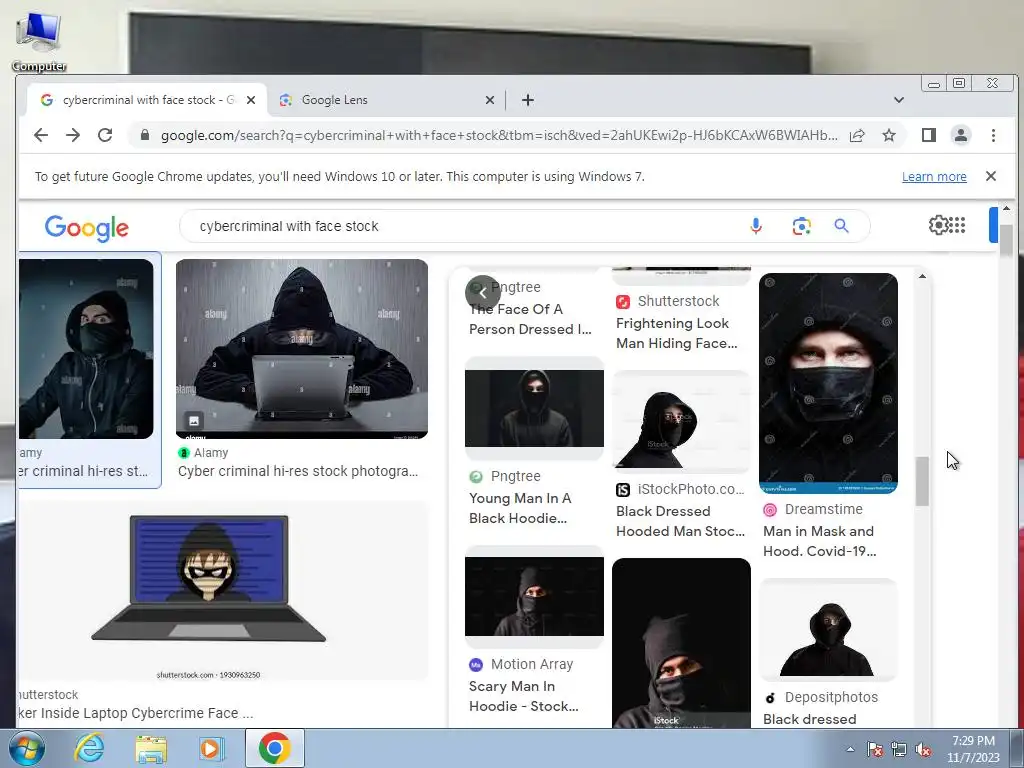
Task: Bookmark this page with the star
Action: (x=889, y=135)
